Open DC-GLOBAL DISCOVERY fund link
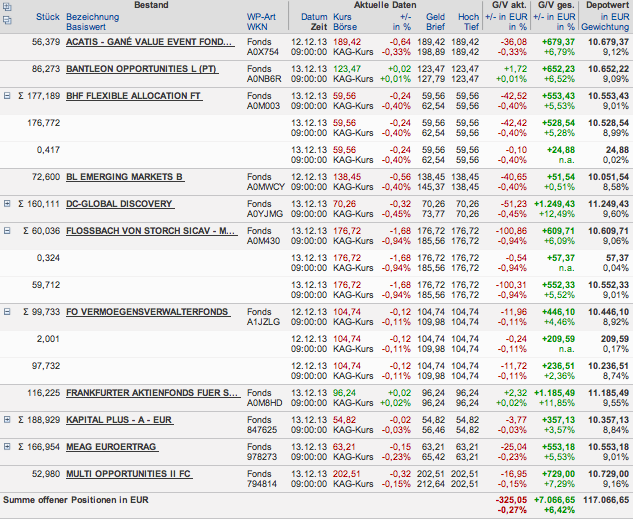This screenshot has height=519, width=633. click(120, 204)
